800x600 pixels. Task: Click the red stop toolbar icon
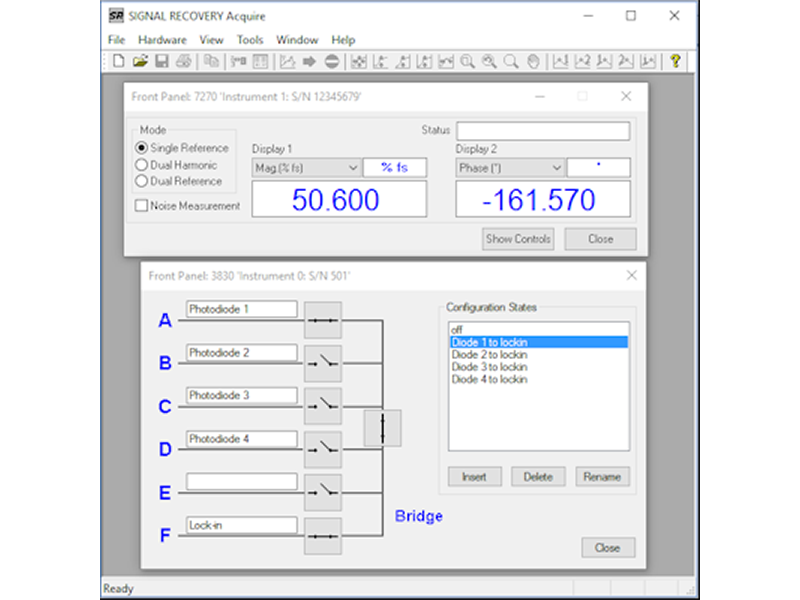click(x=331, y=62)
